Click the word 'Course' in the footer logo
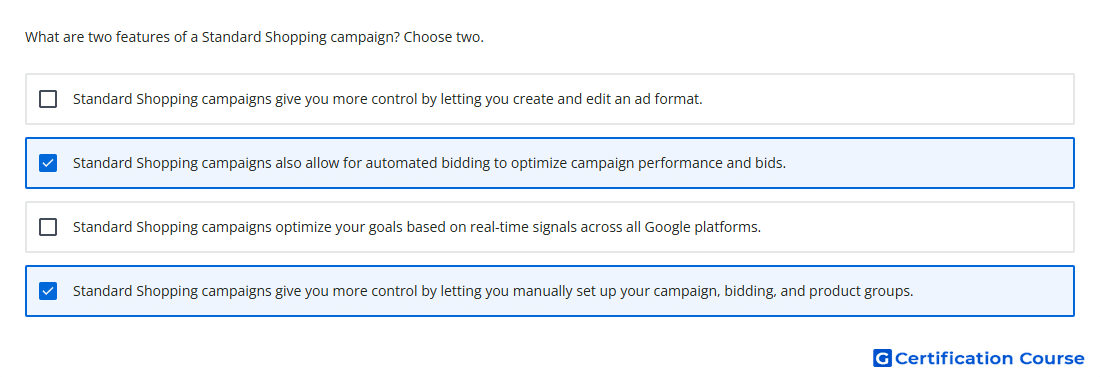 coord(1052,358)
